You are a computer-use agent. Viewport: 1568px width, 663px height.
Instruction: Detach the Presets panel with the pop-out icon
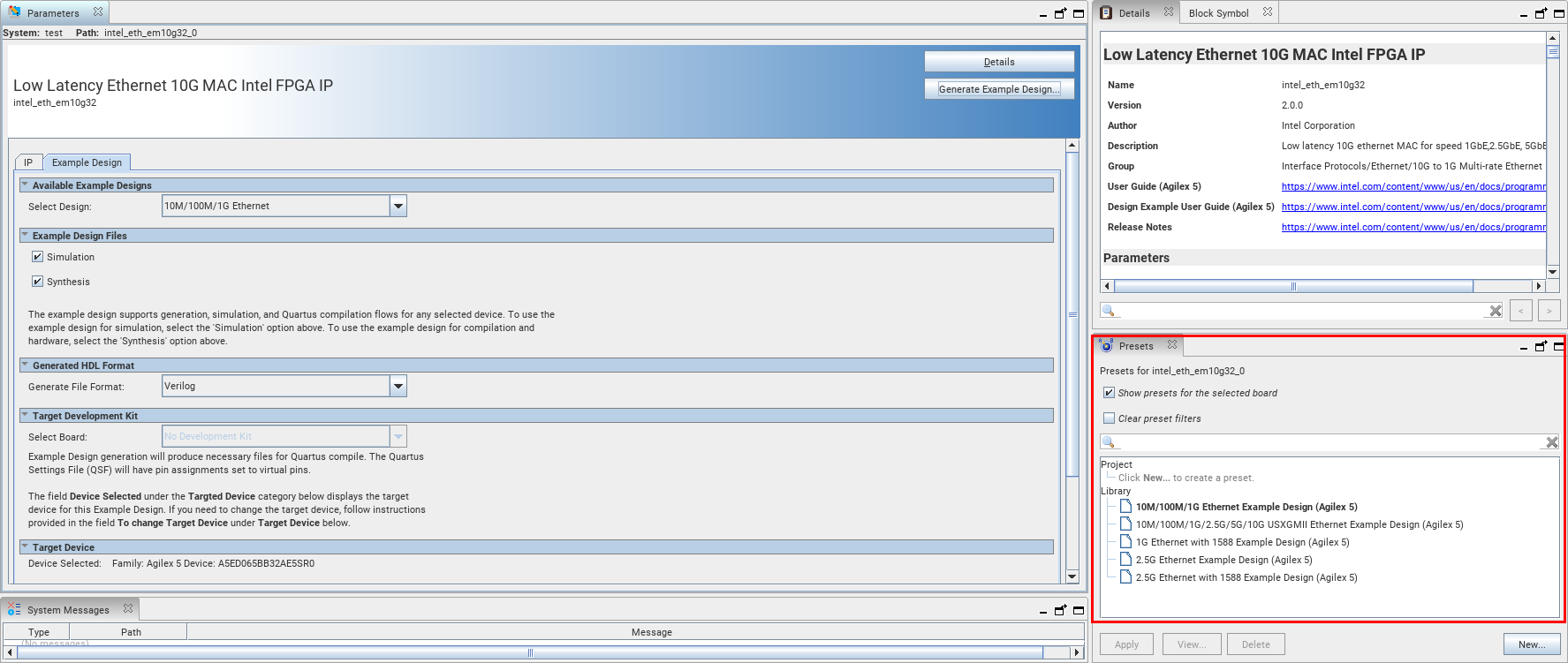click(1541, 346)
